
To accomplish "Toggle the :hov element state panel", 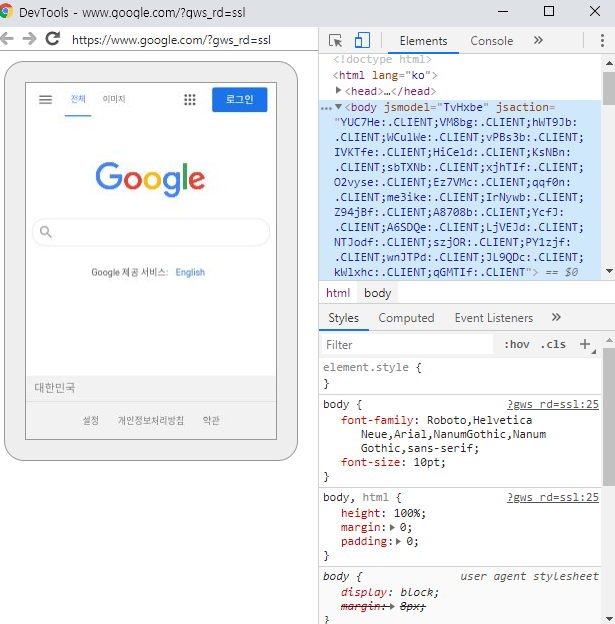I will [x=517, y=344].
